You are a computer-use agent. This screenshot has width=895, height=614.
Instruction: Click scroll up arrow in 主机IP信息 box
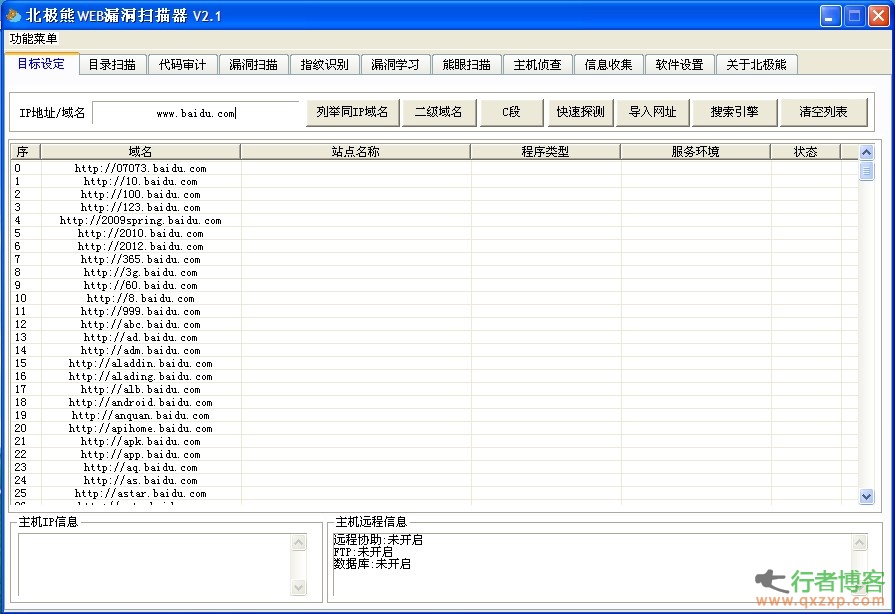coord(299,542)
